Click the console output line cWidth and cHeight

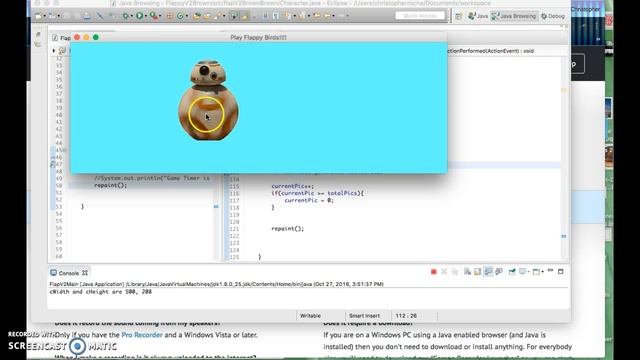[101, 292]
